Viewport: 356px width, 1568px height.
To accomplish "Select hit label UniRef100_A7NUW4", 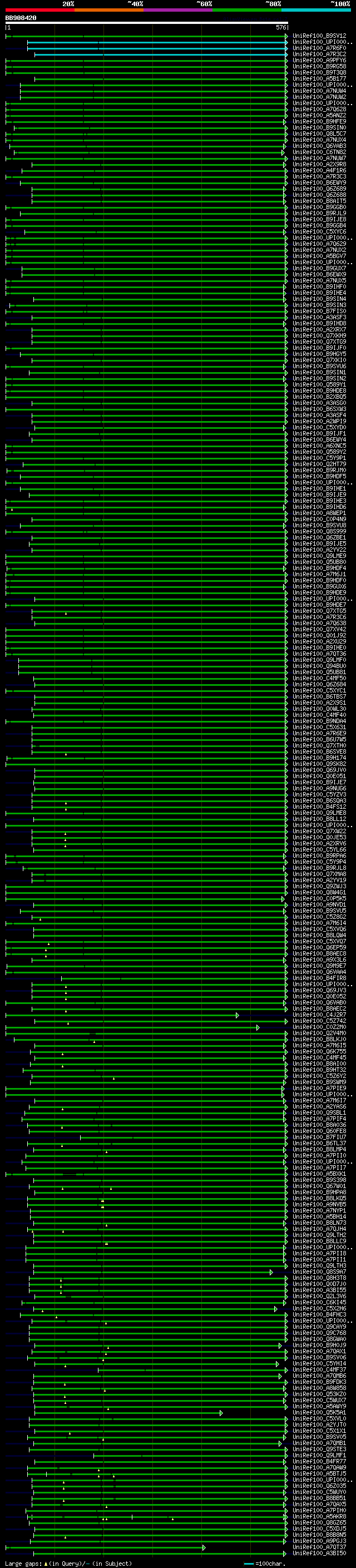I will (x=319, y=91).
